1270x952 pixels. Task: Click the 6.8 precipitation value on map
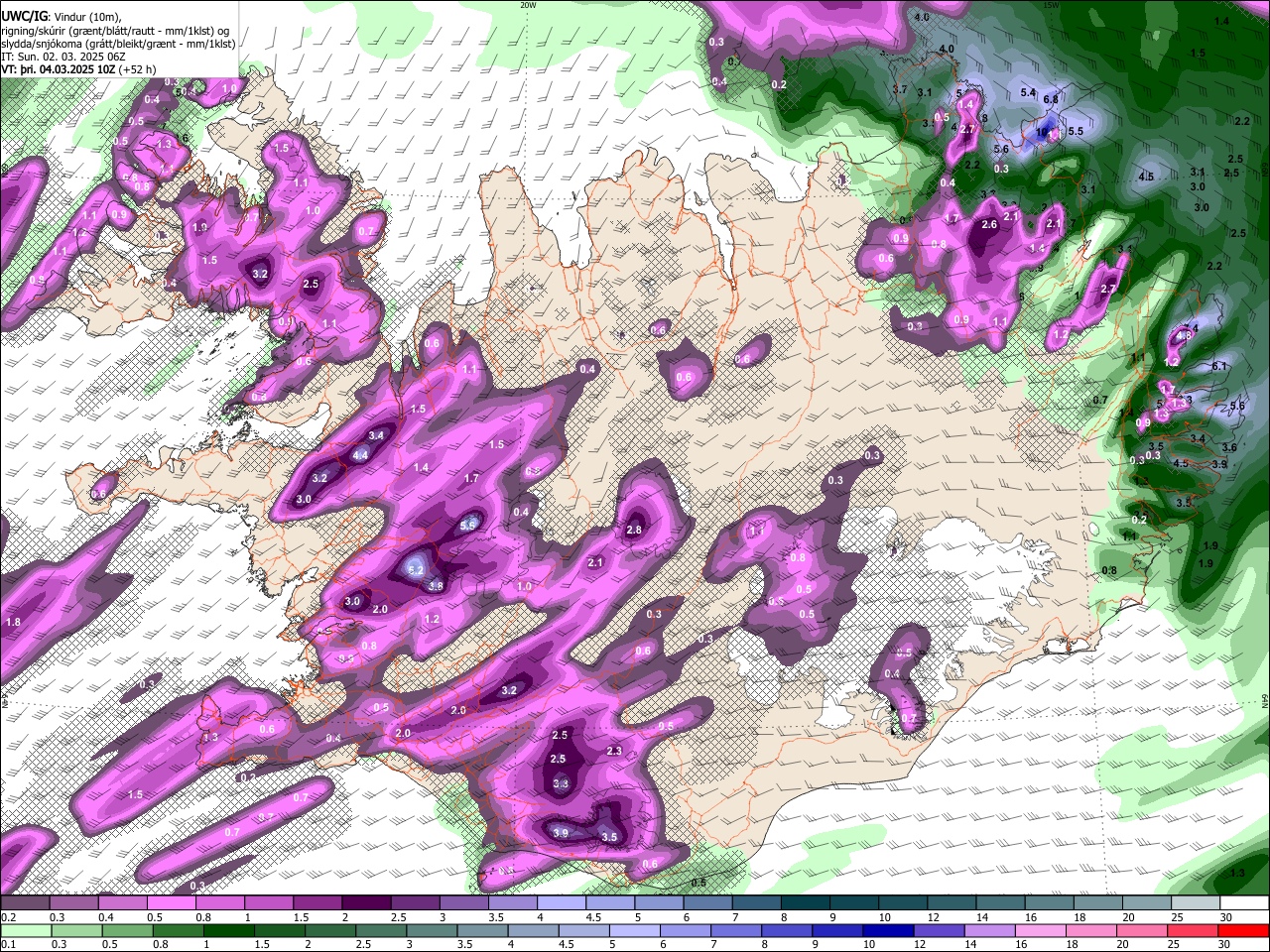(x=1051, y=99)
